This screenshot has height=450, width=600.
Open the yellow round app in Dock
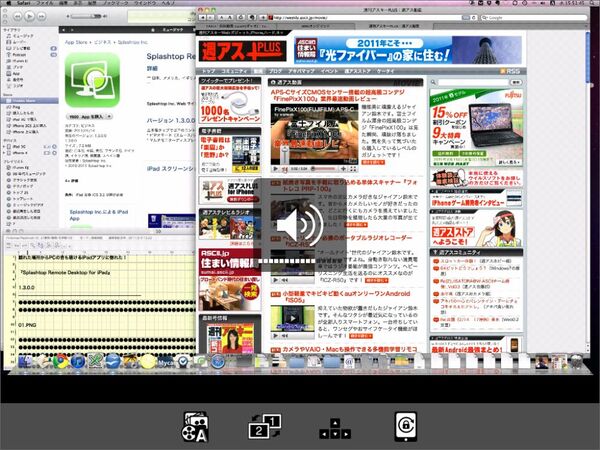coord(148,361)
